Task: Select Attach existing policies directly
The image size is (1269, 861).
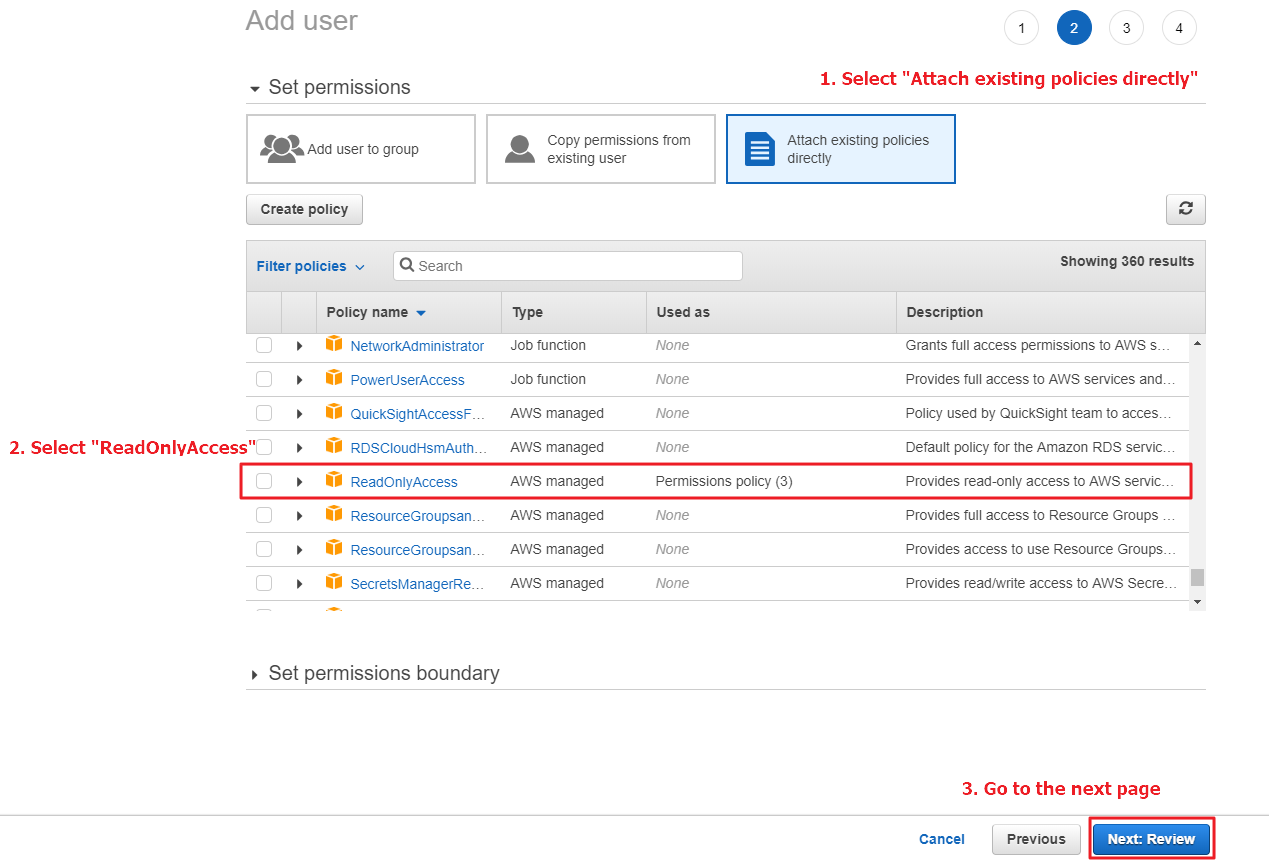Action: pyautogui.click(x=840, y=149)
